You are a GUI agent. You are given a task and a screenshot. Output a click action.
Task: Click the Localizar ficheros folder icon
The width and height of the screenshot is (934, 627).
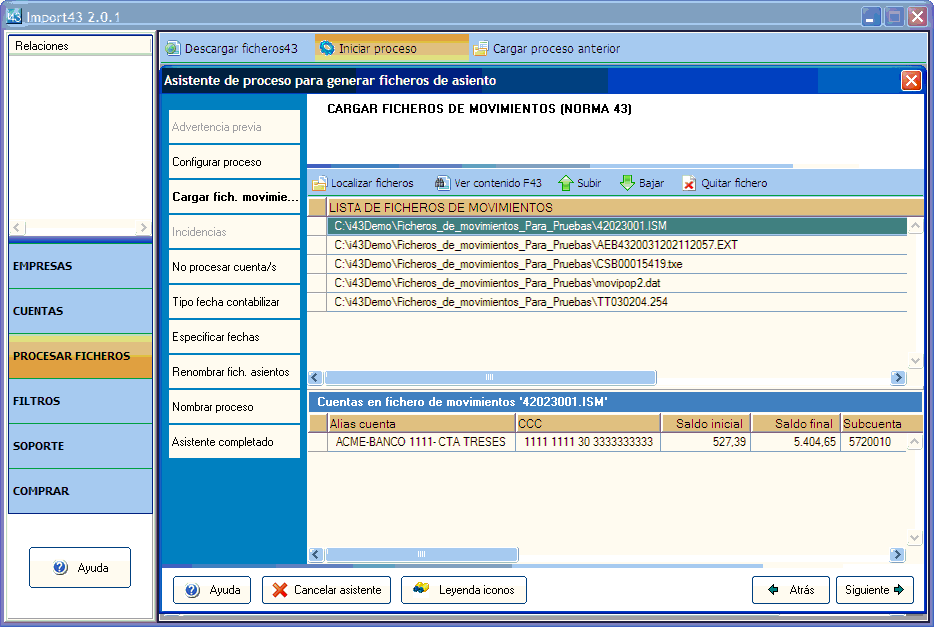tap(320, 184)
